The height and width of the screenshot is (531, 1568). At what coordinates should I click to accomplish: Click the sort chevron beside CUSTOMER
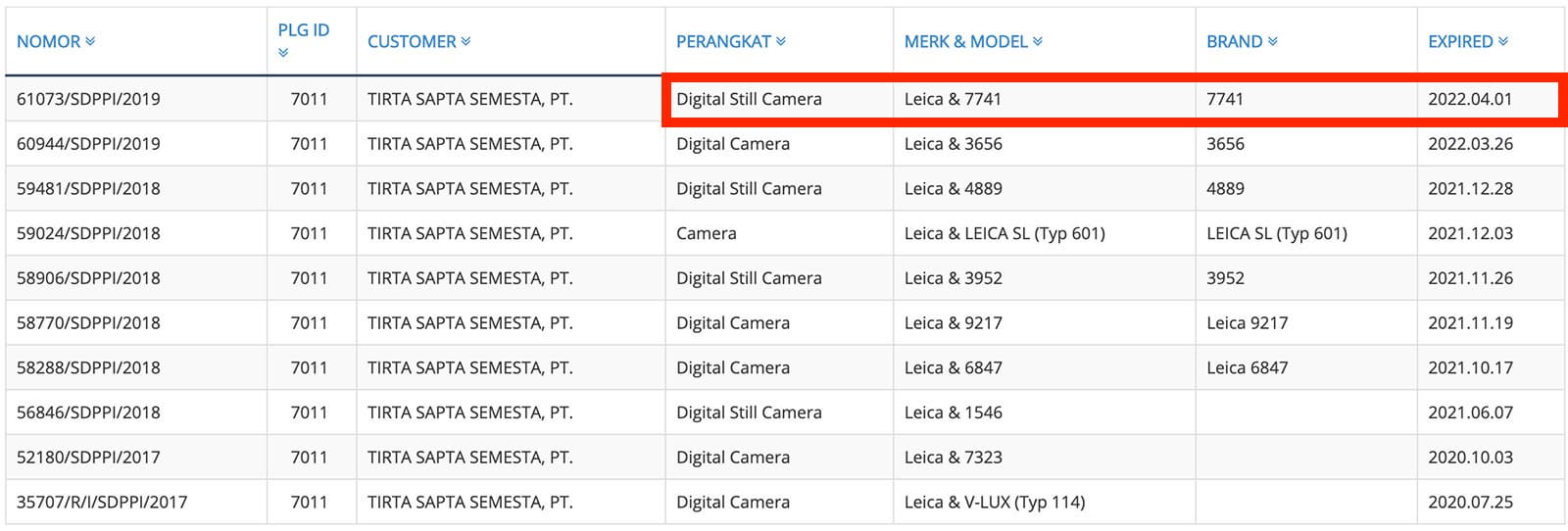465,41
